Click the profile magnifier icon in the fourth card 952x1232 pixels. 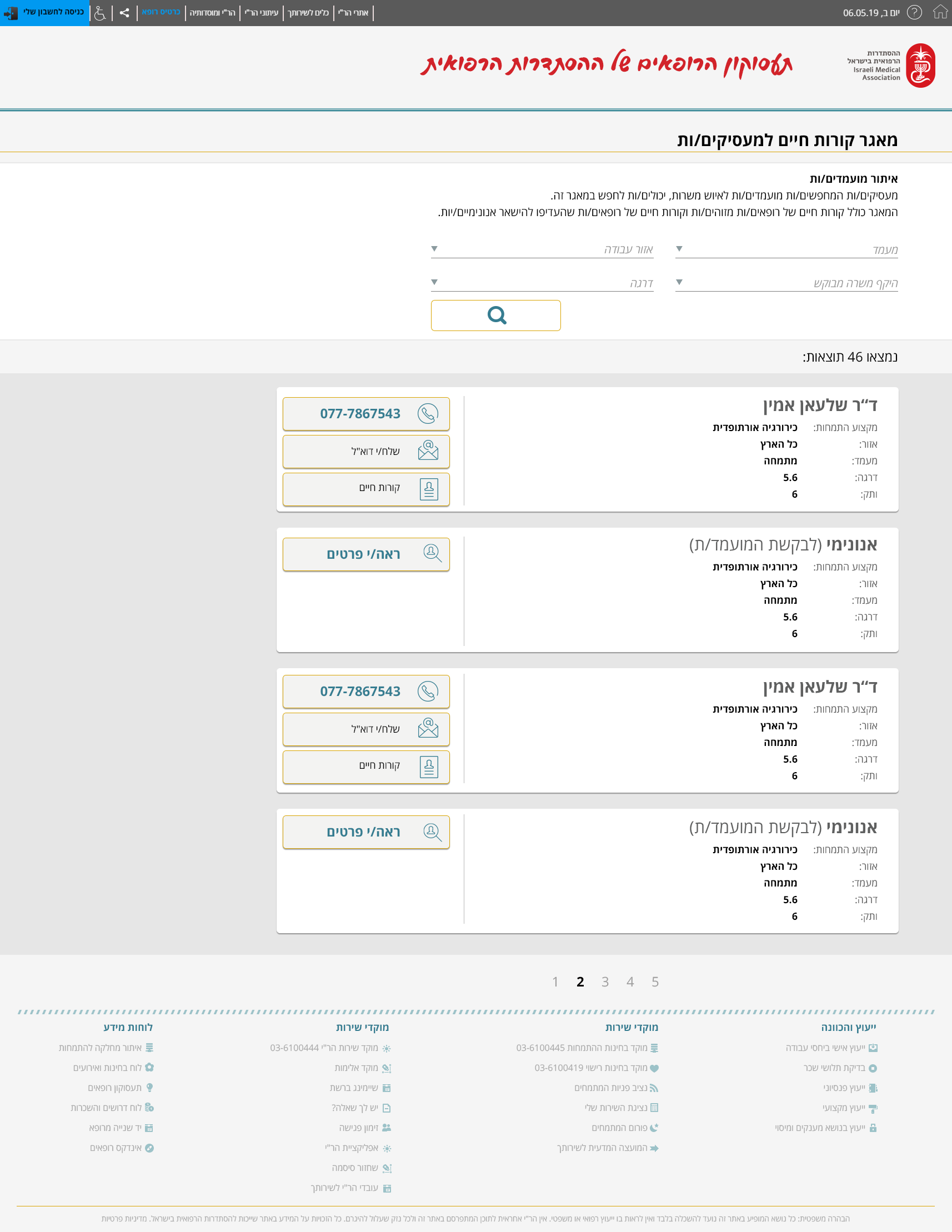pyautogui.click(x=432, y=832)
